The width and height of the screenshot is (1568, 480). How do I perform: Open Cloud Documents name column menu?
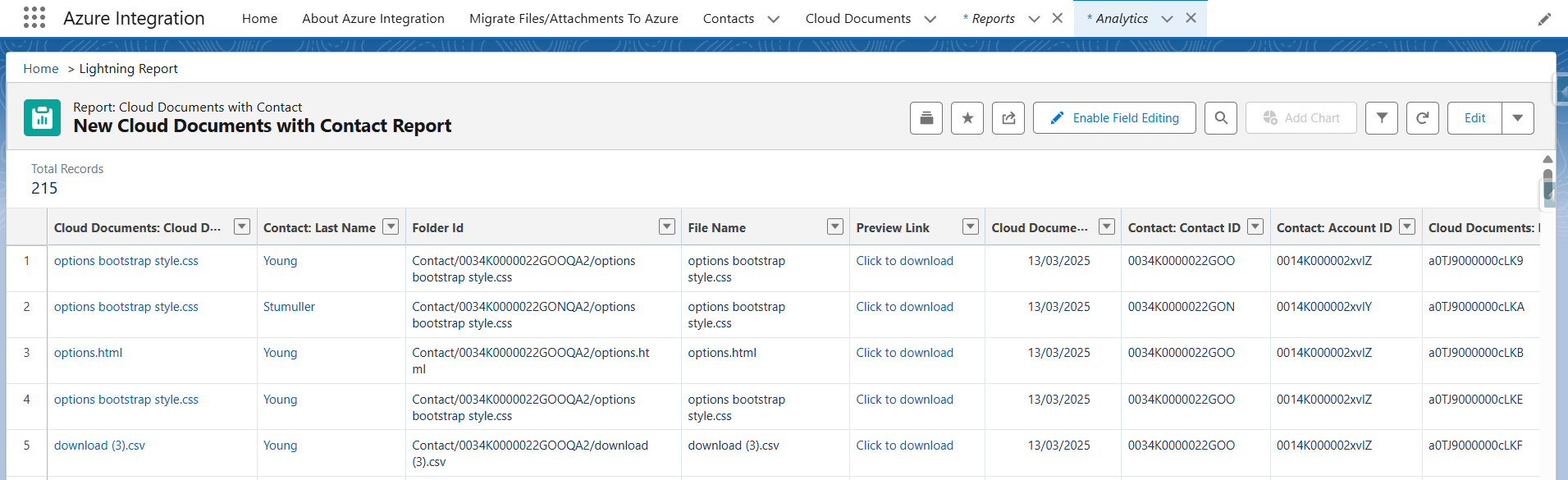242,226
